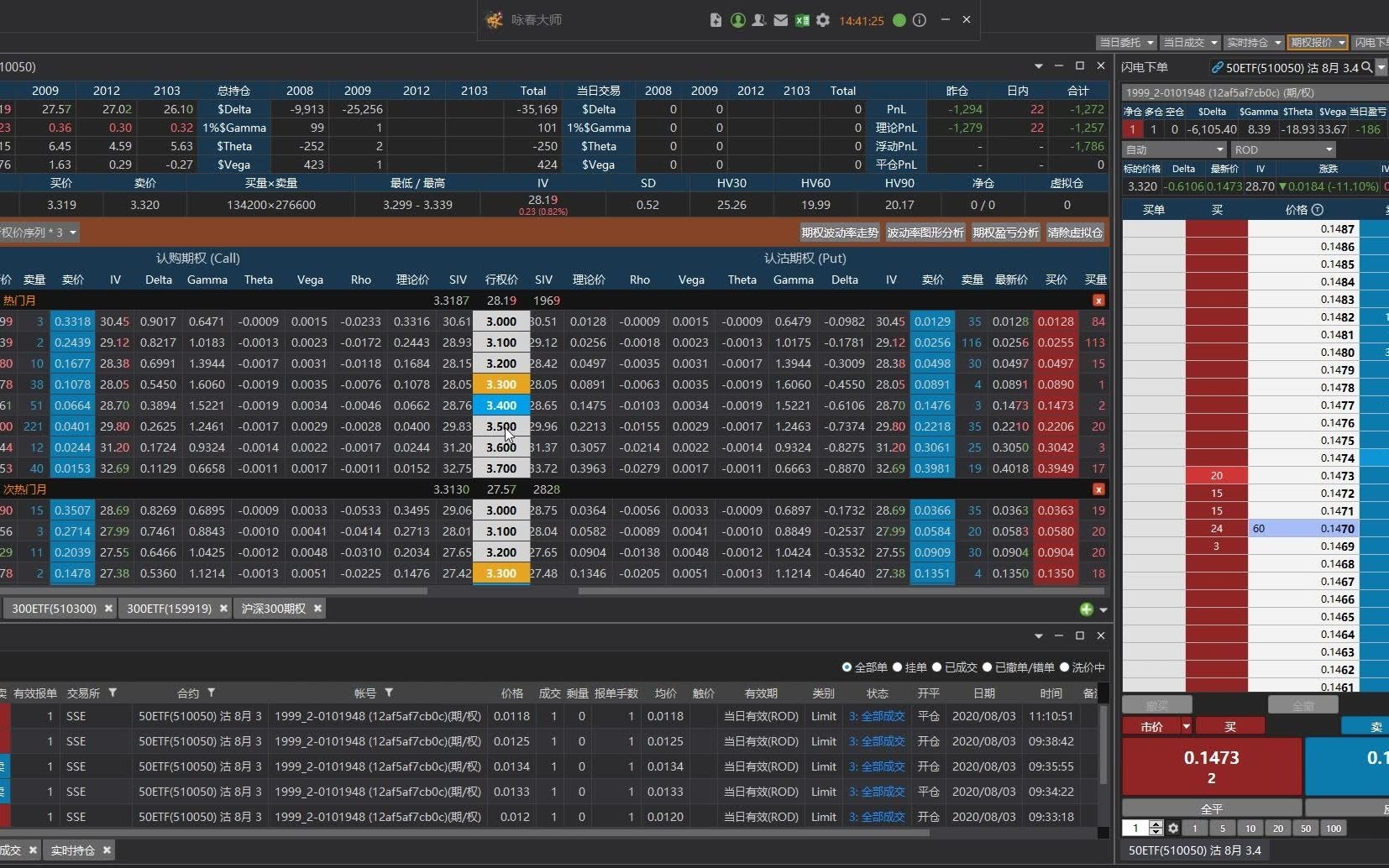Click the horizontal scrollbar of order table
The height and width of the screenshot is (868, 1389).
click(x=464, y=833)
